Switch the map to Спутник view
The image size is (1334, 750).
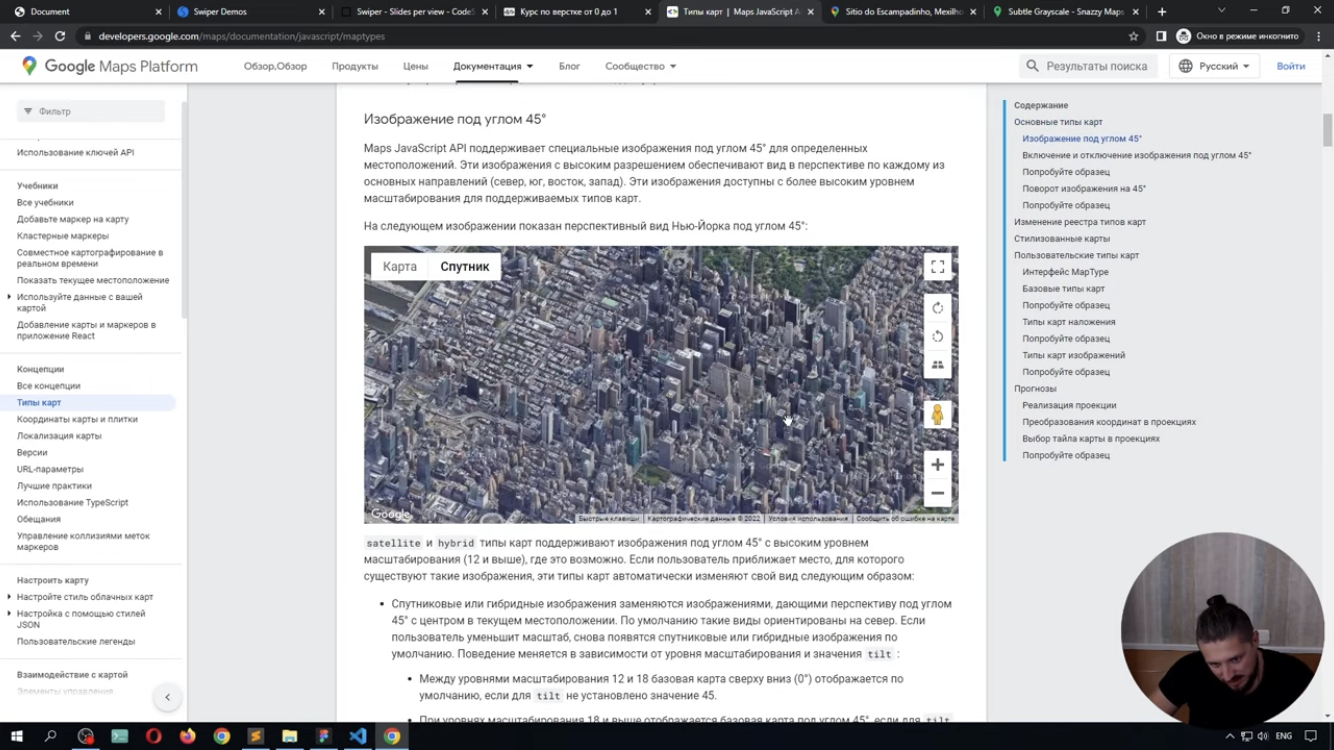pyautogui.click(x=465, y=267)
